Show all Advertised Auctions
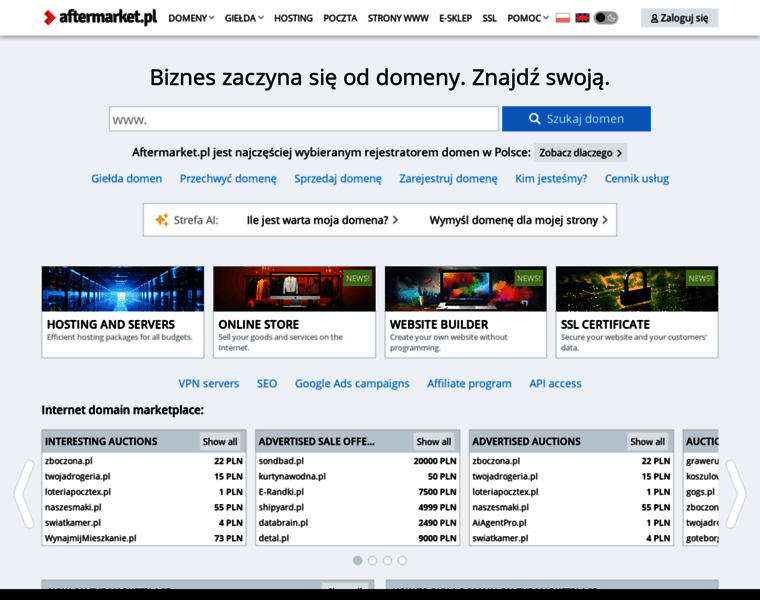The image size is (760, 600). point(648,442)
